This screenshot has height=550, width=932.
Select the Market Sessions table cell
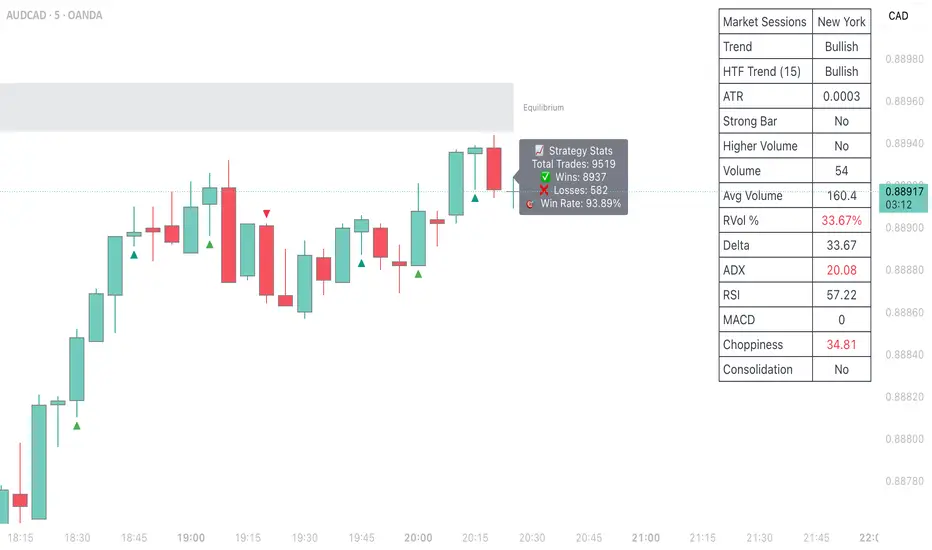click(764, 22)
